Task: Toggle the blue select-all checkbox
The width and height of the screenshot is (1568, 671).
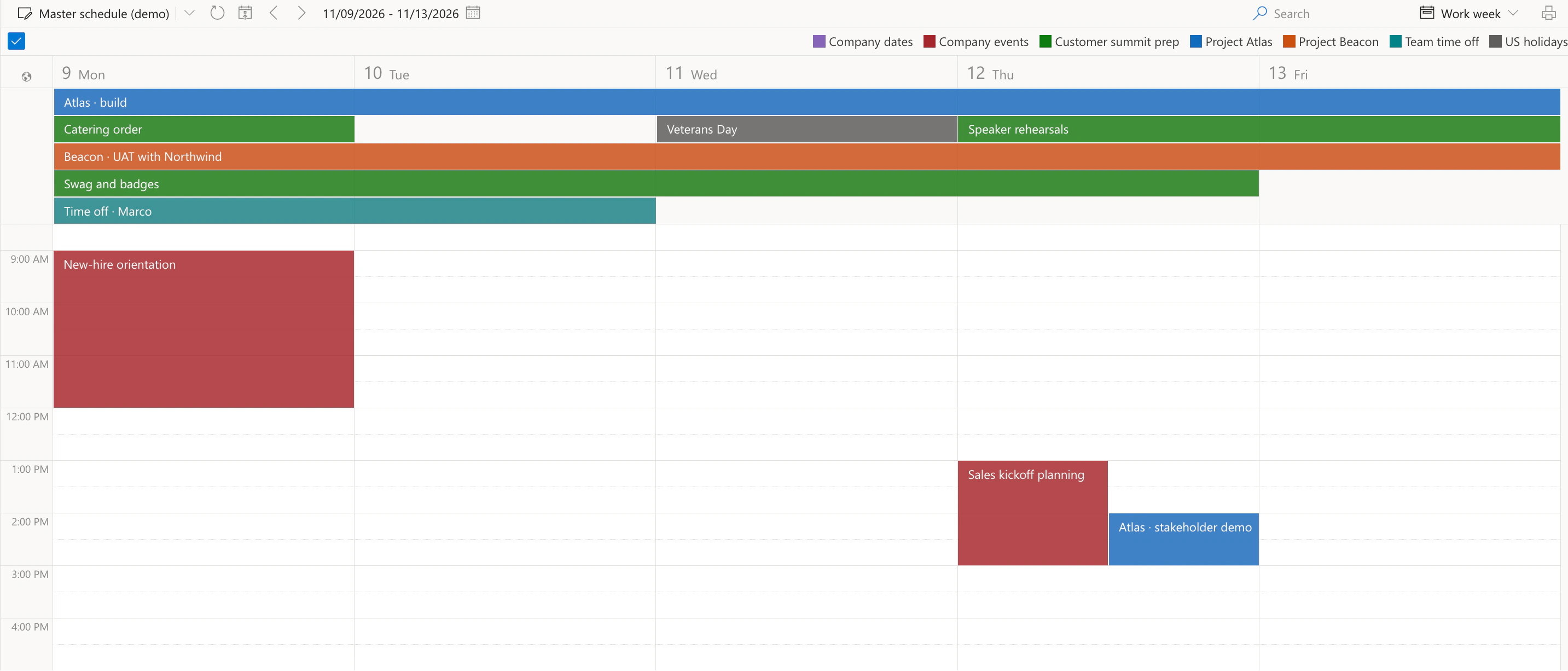Action: click(x=16, y=42)
